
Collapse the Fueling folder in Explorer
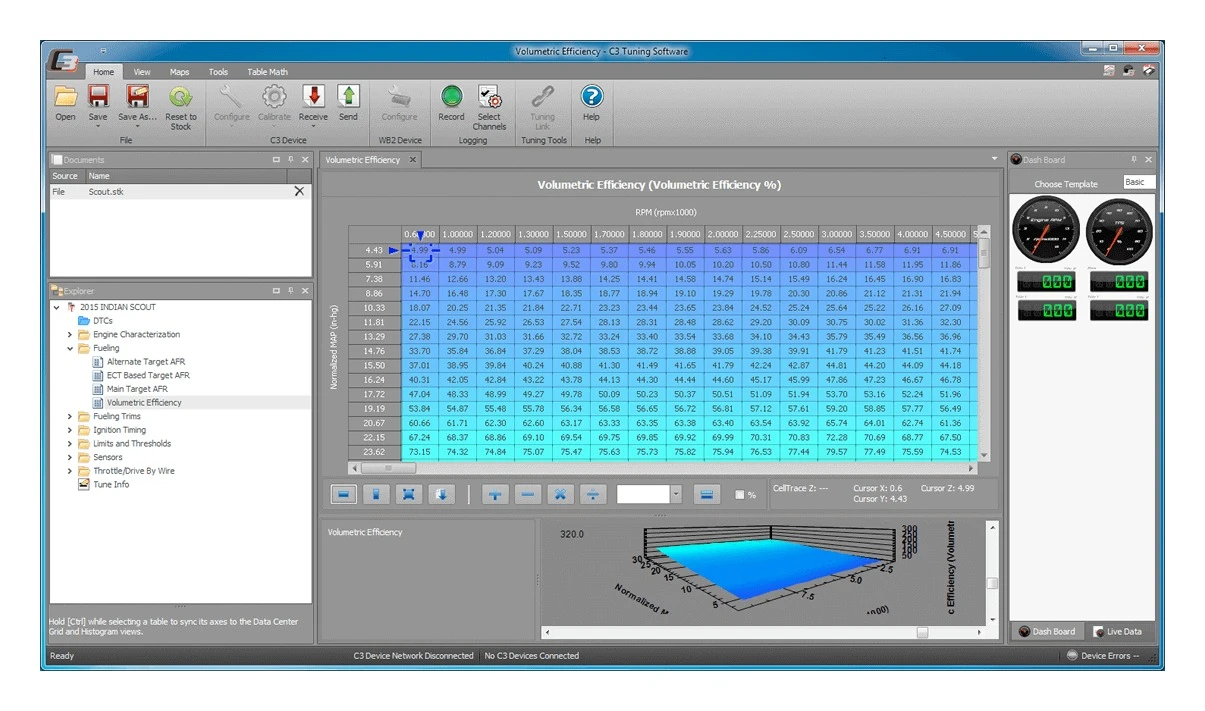[x=70, y=349]
